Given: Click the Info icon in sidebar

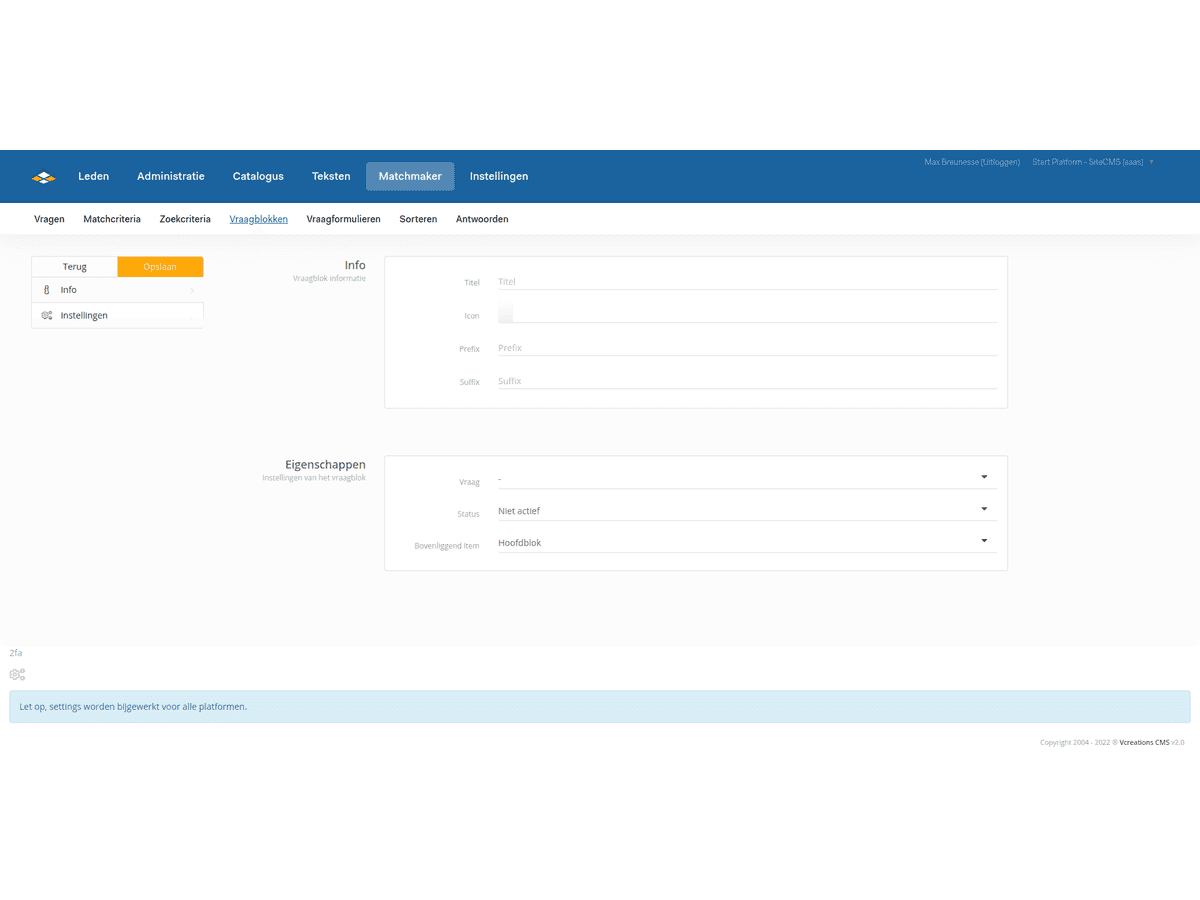Looking at the screenshot, I should (x=46, y=290).
